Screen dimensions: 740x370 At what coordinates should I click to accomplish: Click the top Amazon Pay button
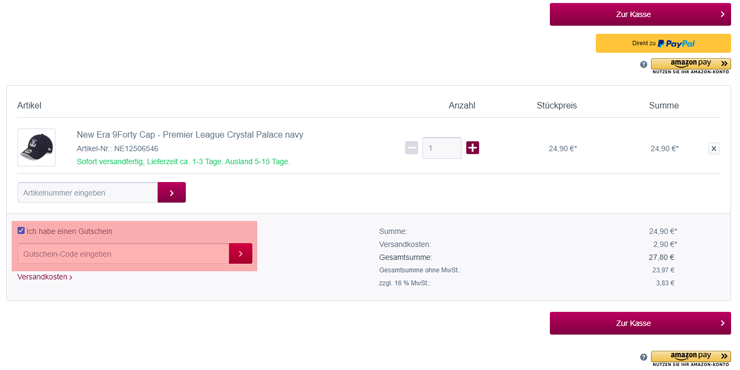(x=691, y=64)
